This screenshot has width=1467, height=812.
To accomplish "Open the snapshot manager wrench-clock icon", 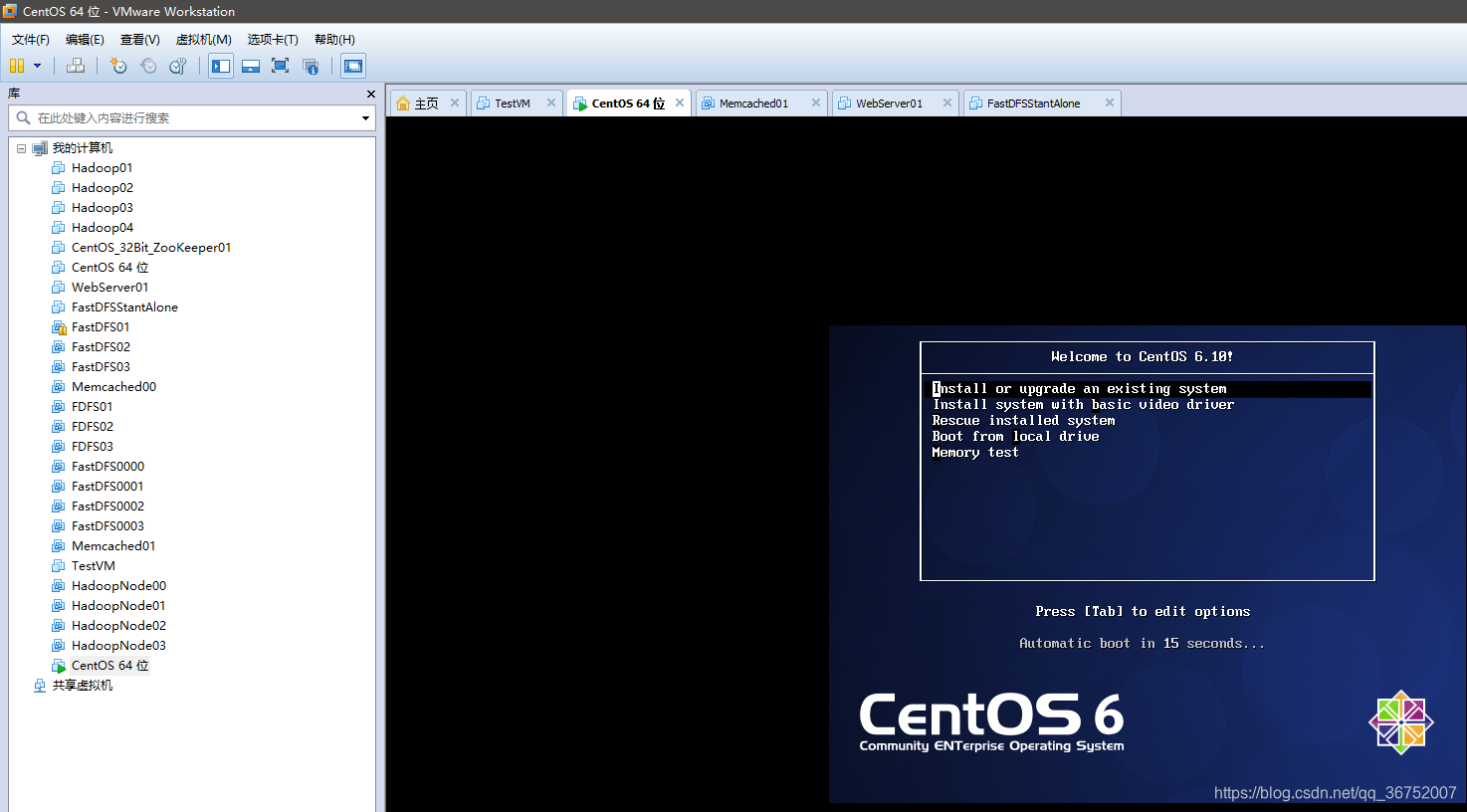I will (178, 66).
